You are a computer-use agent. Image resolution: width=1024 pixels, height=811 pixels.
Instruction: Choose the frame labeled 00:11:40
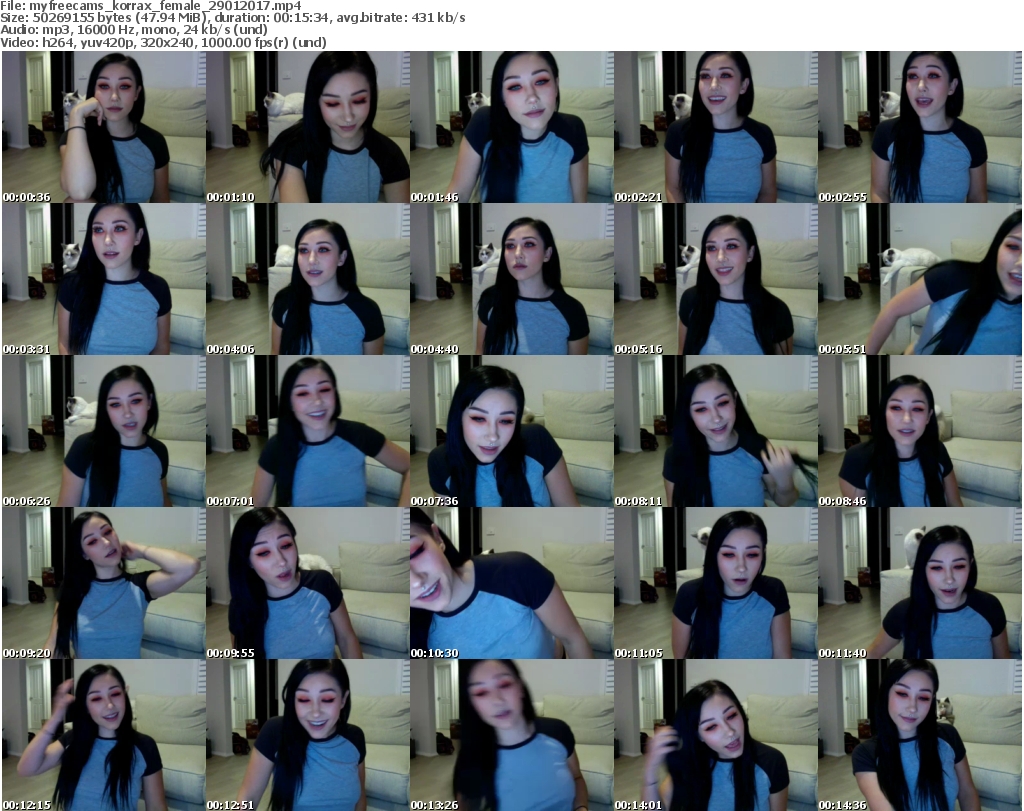920,583
